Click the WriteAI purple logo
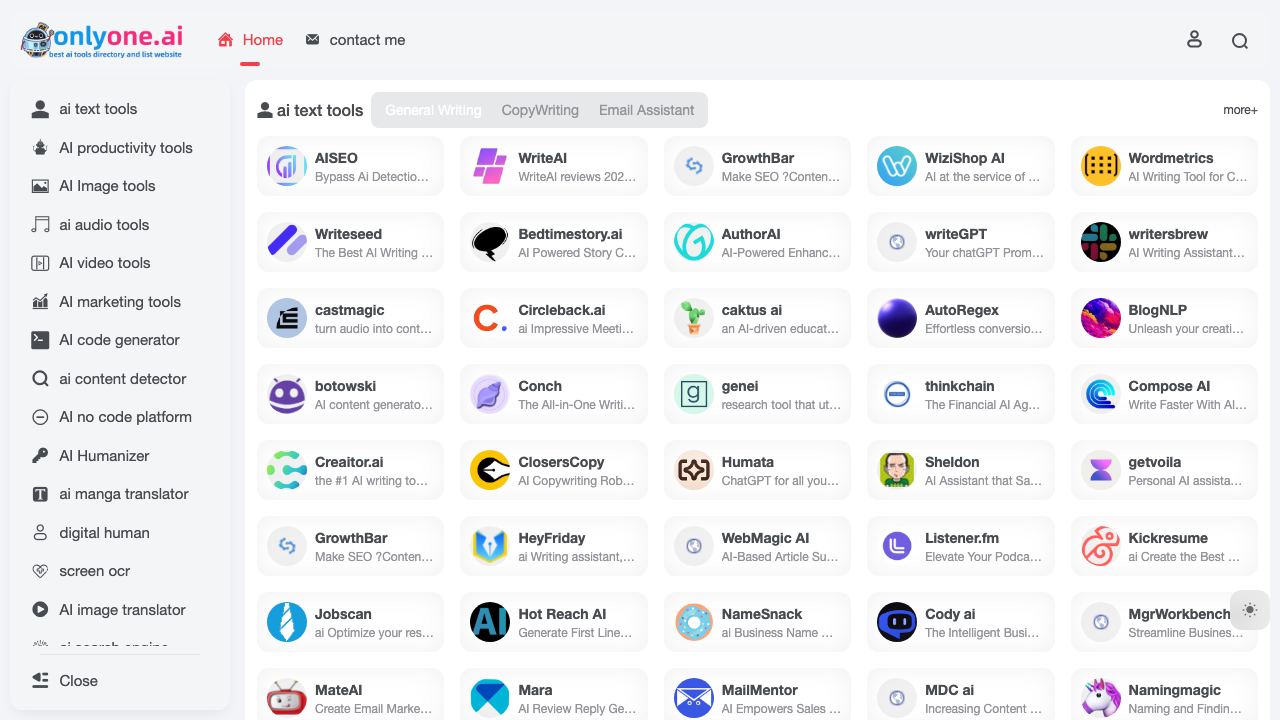This screenshot has height=720, width=1280. [490, 166]
